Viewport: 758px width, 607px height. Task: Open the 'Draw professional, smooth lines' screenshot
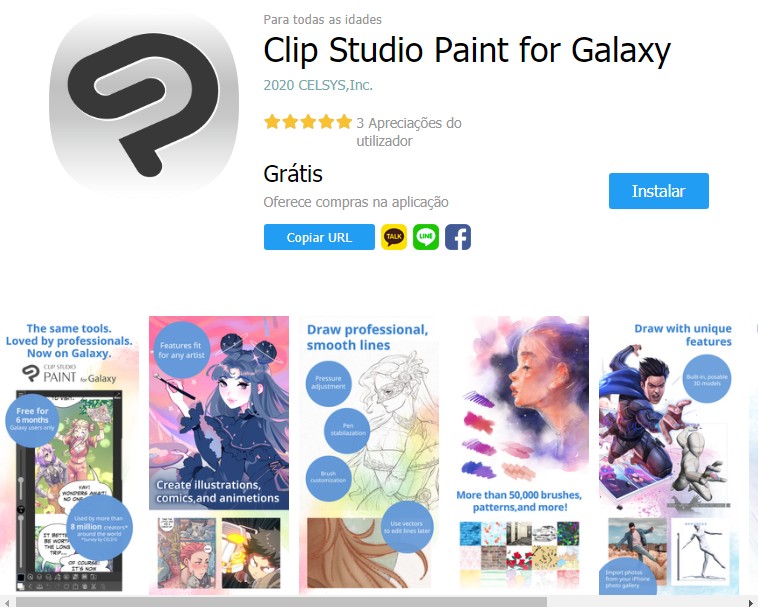369,455
